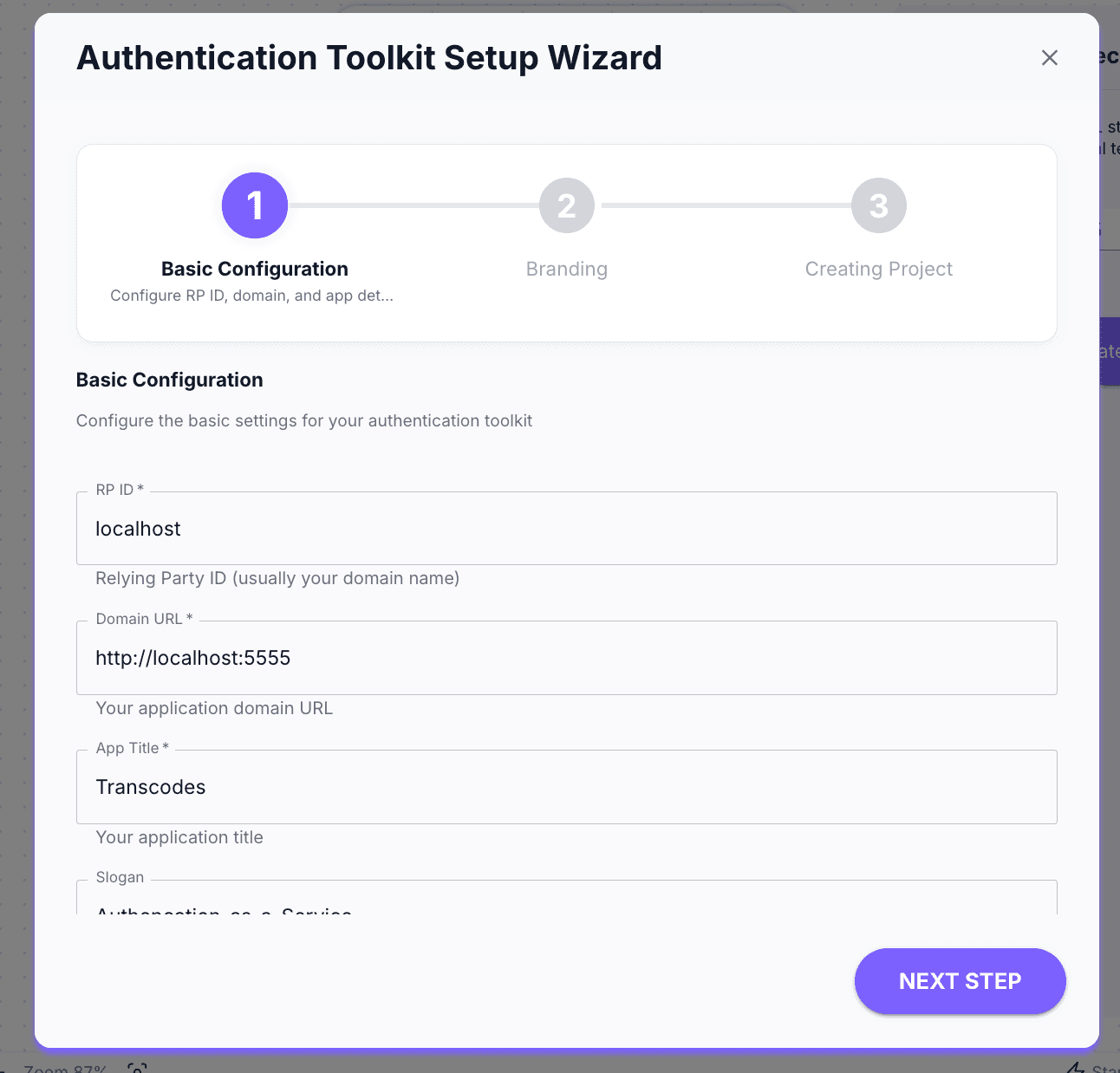Click the grayed-out Branding step icon
This screenshot has height=1073, width=1120.
point(566,205)
